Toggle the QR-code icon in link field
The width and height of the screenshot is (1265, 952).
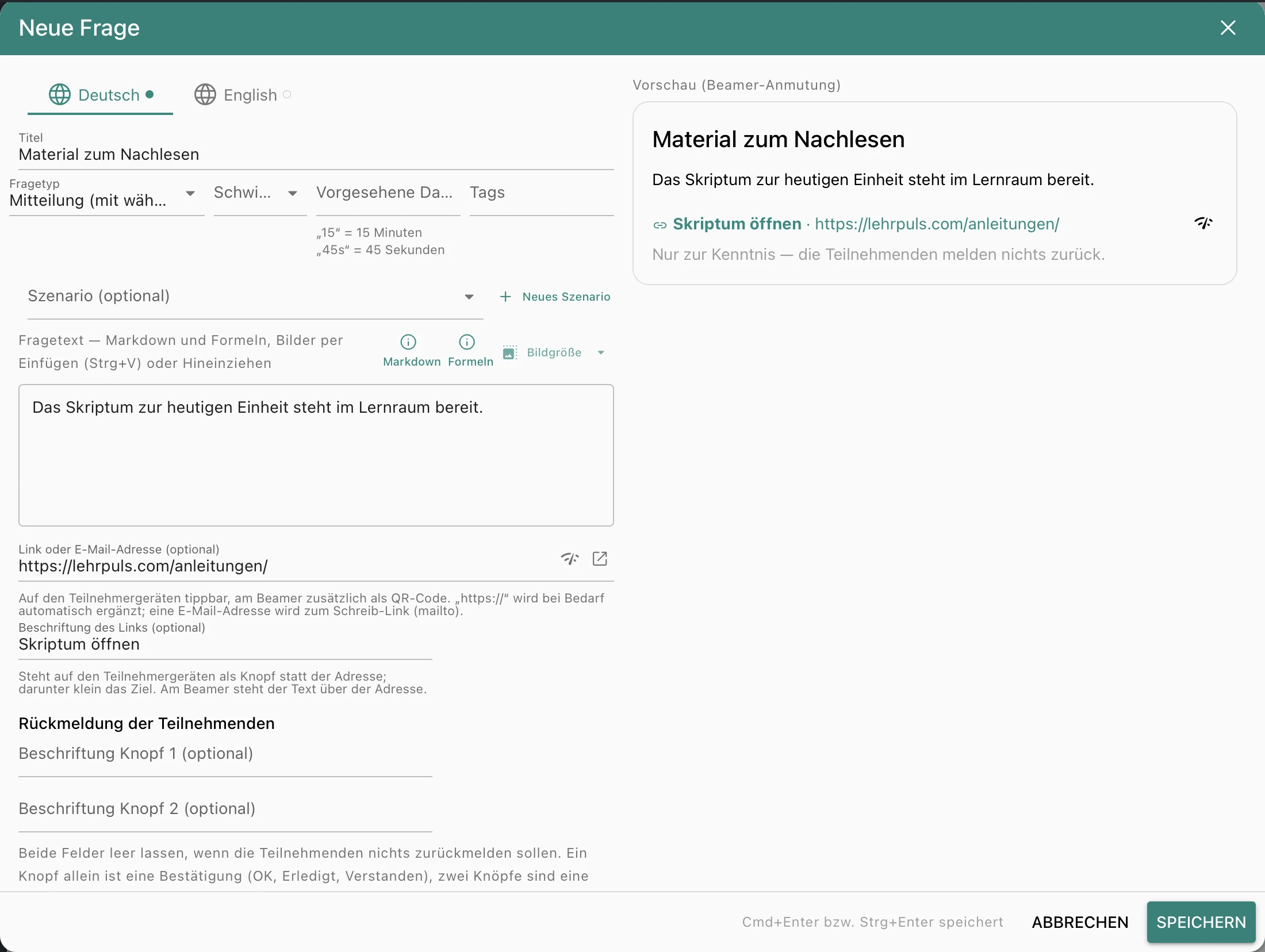pos(570,558)
